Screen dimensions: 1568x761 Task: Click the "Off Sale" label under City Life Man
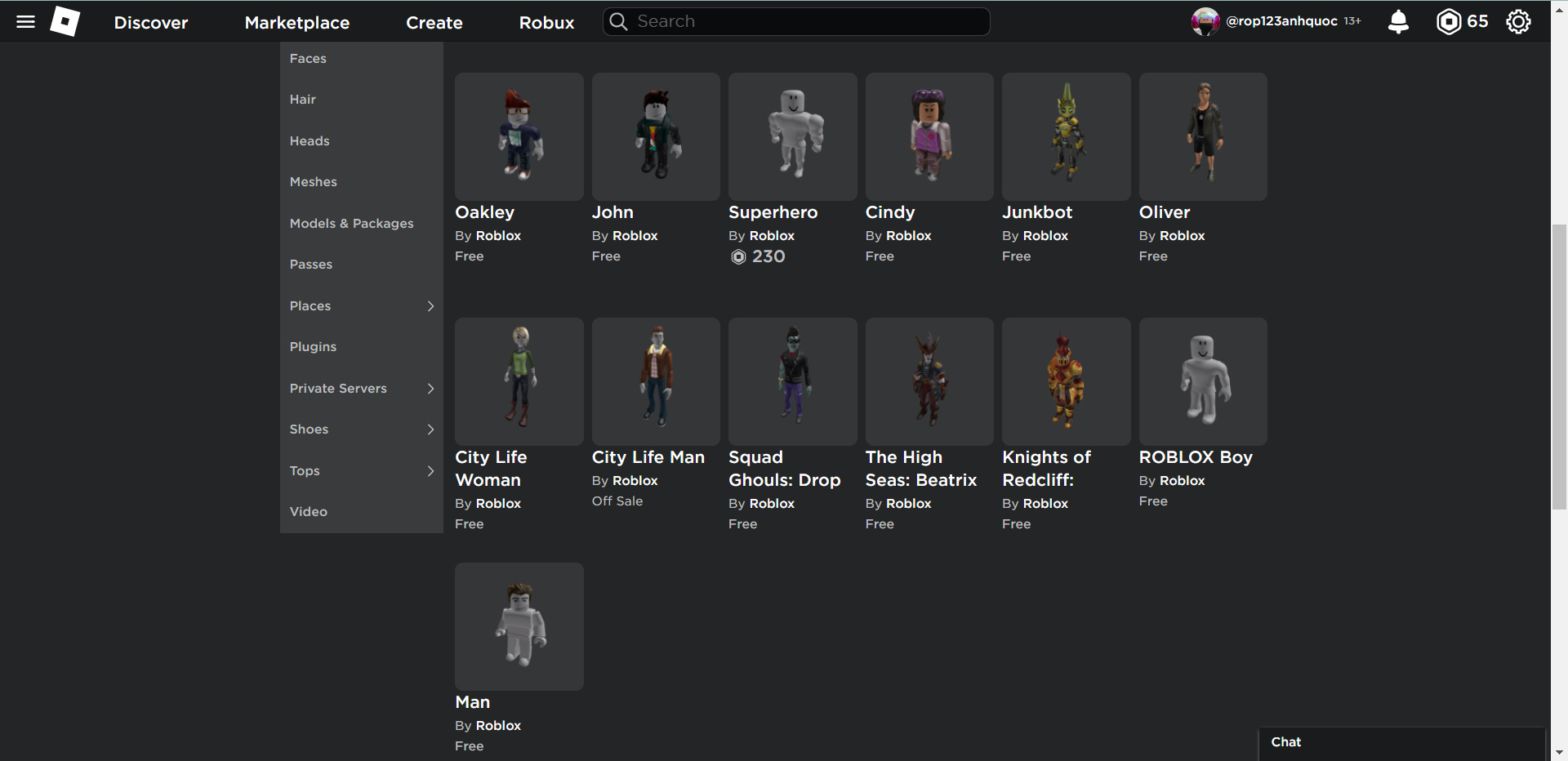pos(617,501)
